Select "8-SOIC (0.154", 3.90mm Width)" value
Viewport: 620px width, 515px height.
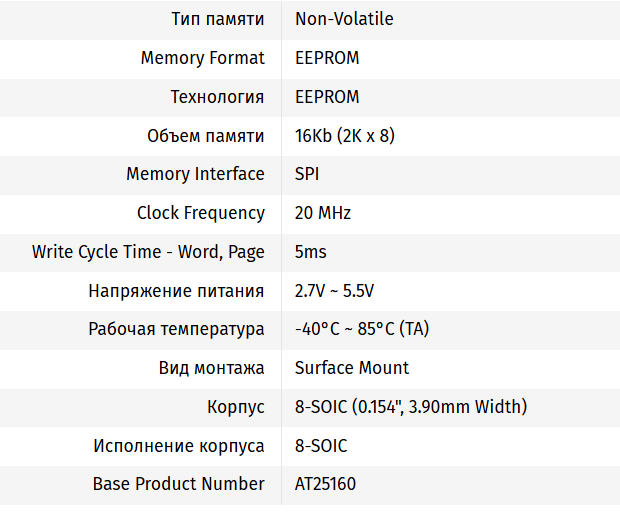tap(411, 407)
